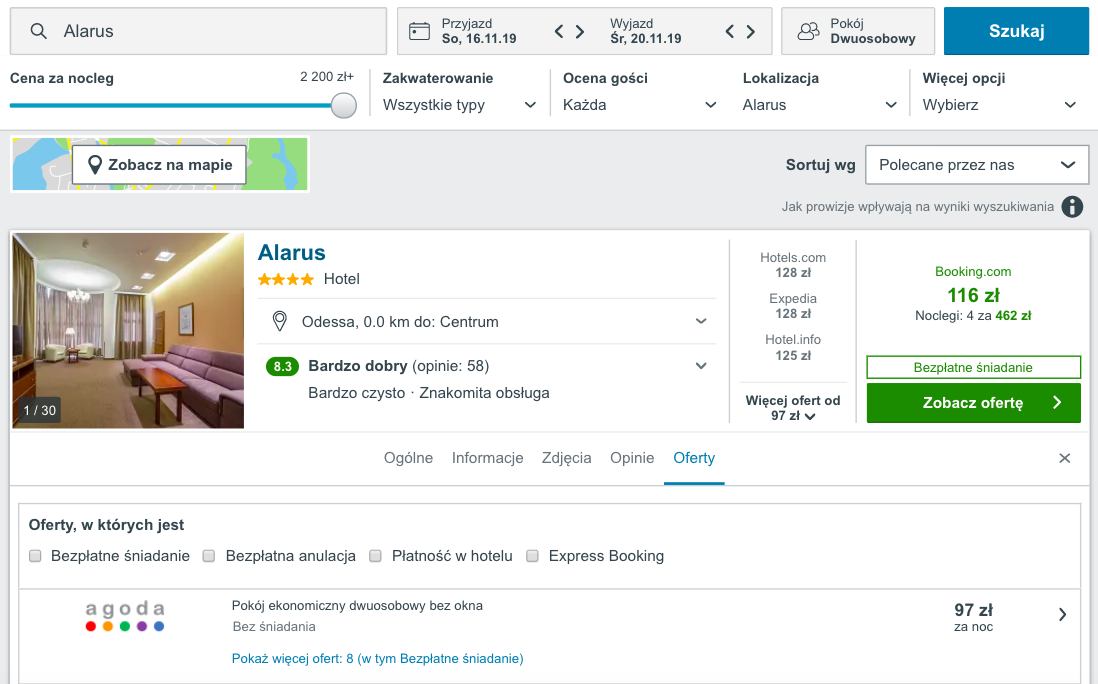Screen dimensions: 1098x684
Task: Expand the Odessa location details
Action: (701, 321)
